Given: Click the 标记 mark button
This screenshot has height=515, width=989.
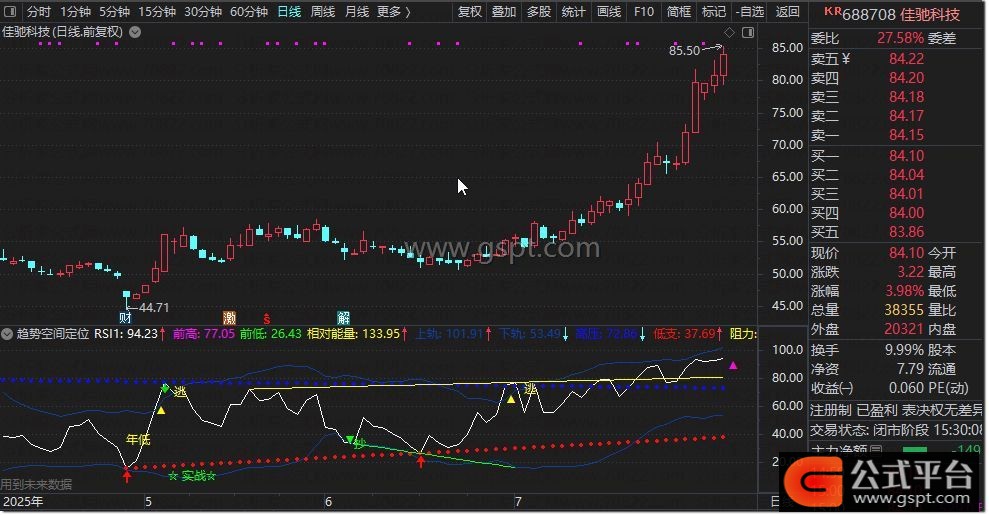Looking at the screenshot, I should pyautogui.click(x=713, y=12).
